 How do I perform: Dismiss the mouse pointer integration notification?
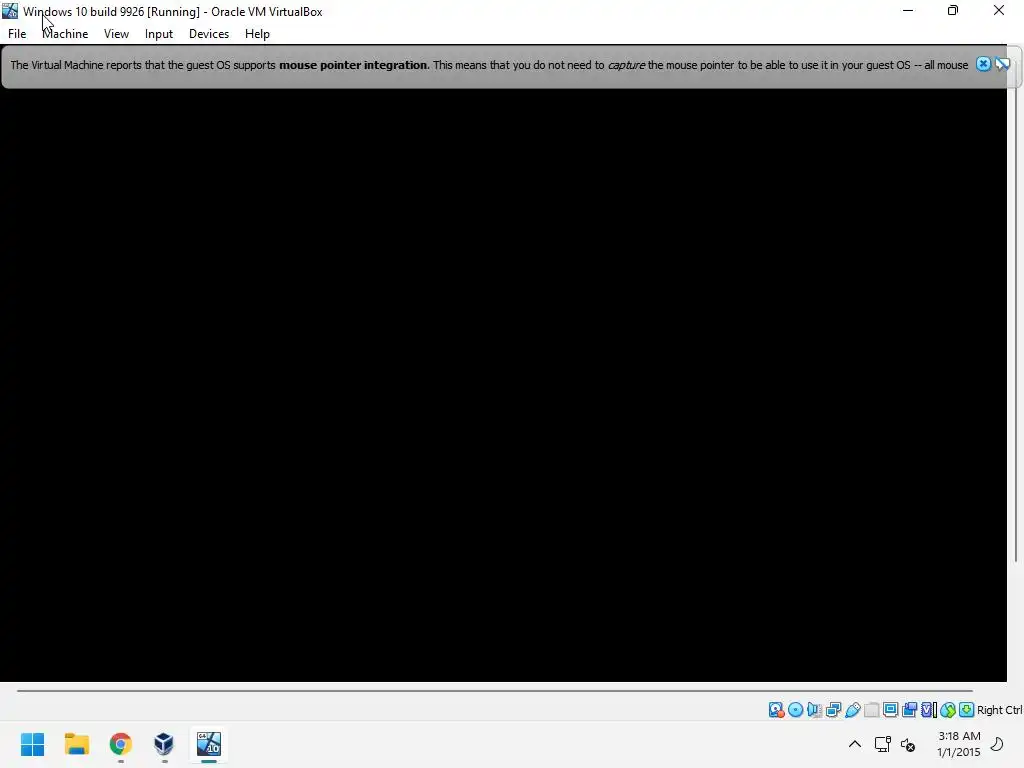click(x=983, y=64)
